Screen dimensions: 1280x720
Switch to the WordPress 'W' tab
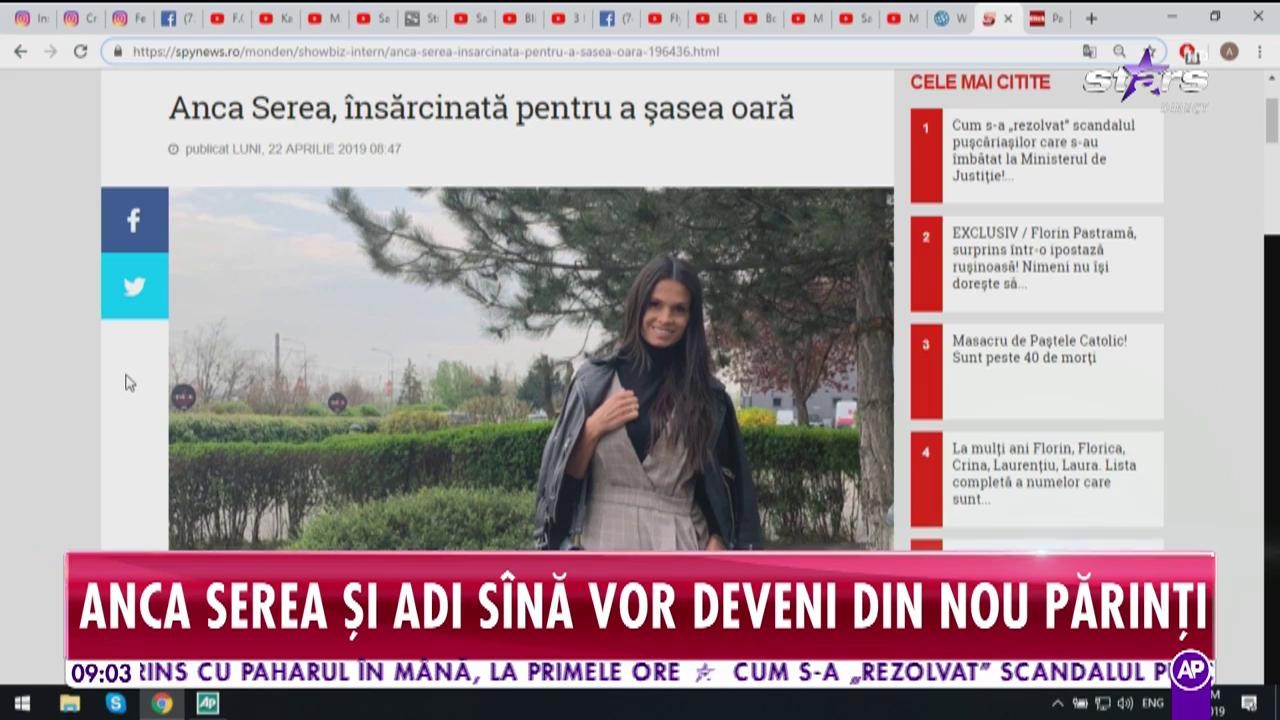click(x=949, y=18)
